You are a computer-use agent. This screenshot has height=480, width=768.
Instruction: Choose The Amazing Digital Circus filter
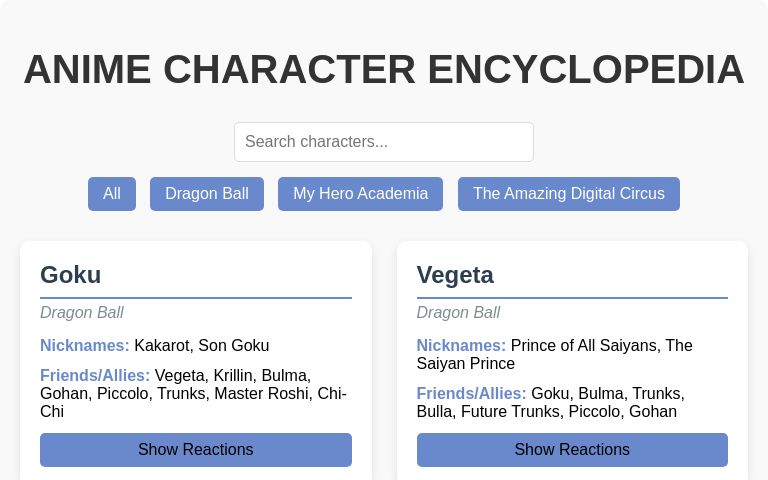pos(569,194)
